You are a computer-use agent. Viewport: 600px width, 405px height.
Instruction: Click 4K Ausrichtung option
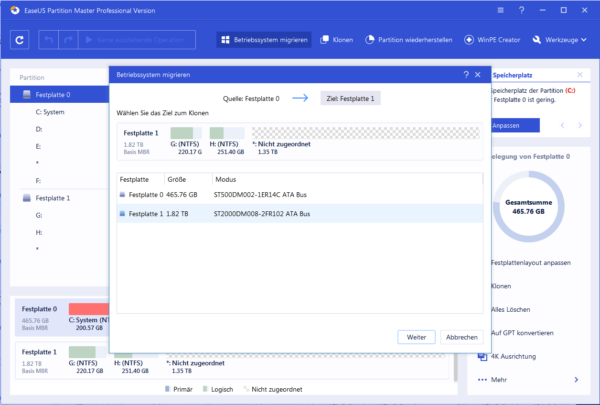click(x=514, y=356)
